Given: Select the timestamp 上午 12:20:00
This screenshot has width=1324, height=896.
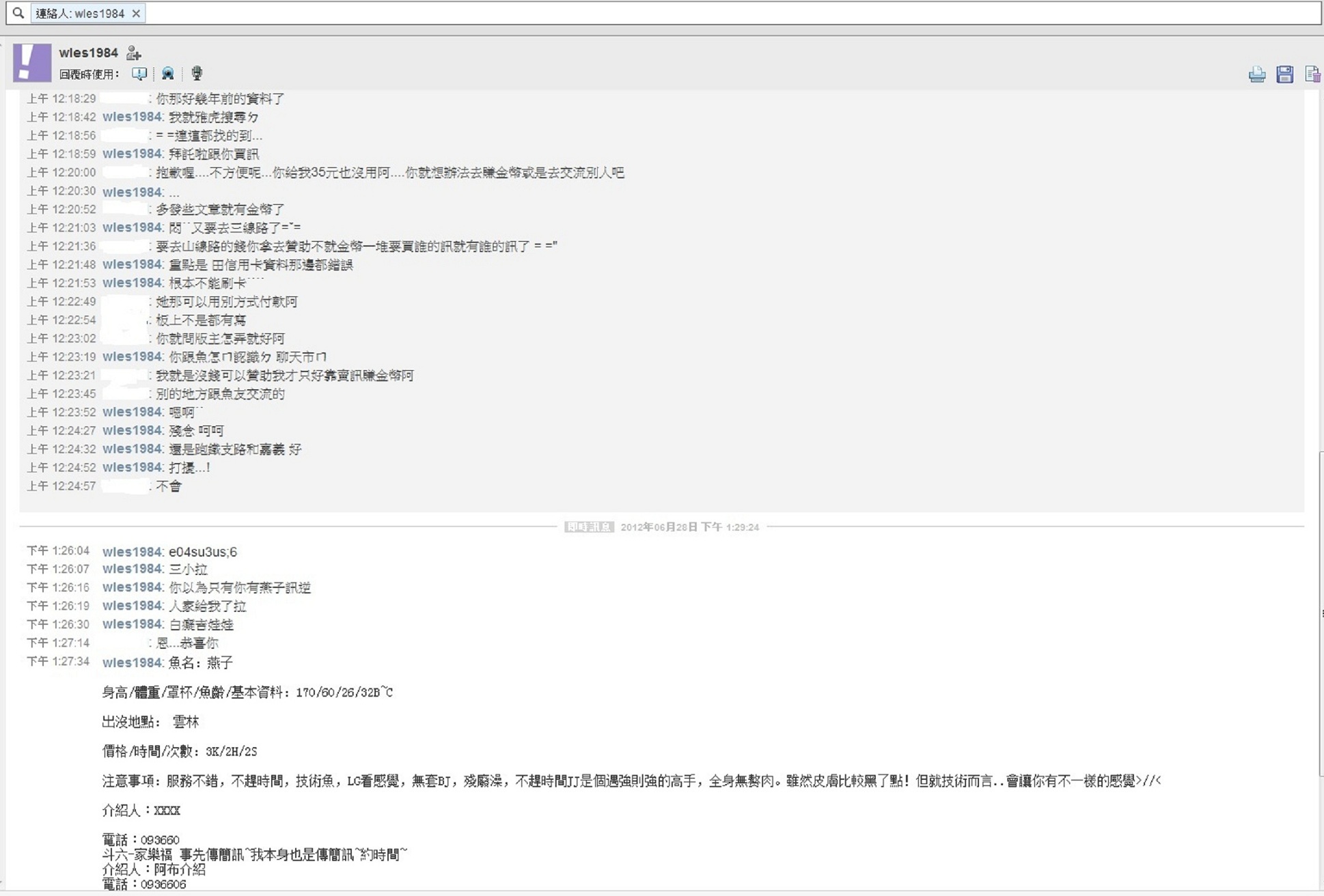Looking at the screenshot, I should coord(61,172).
